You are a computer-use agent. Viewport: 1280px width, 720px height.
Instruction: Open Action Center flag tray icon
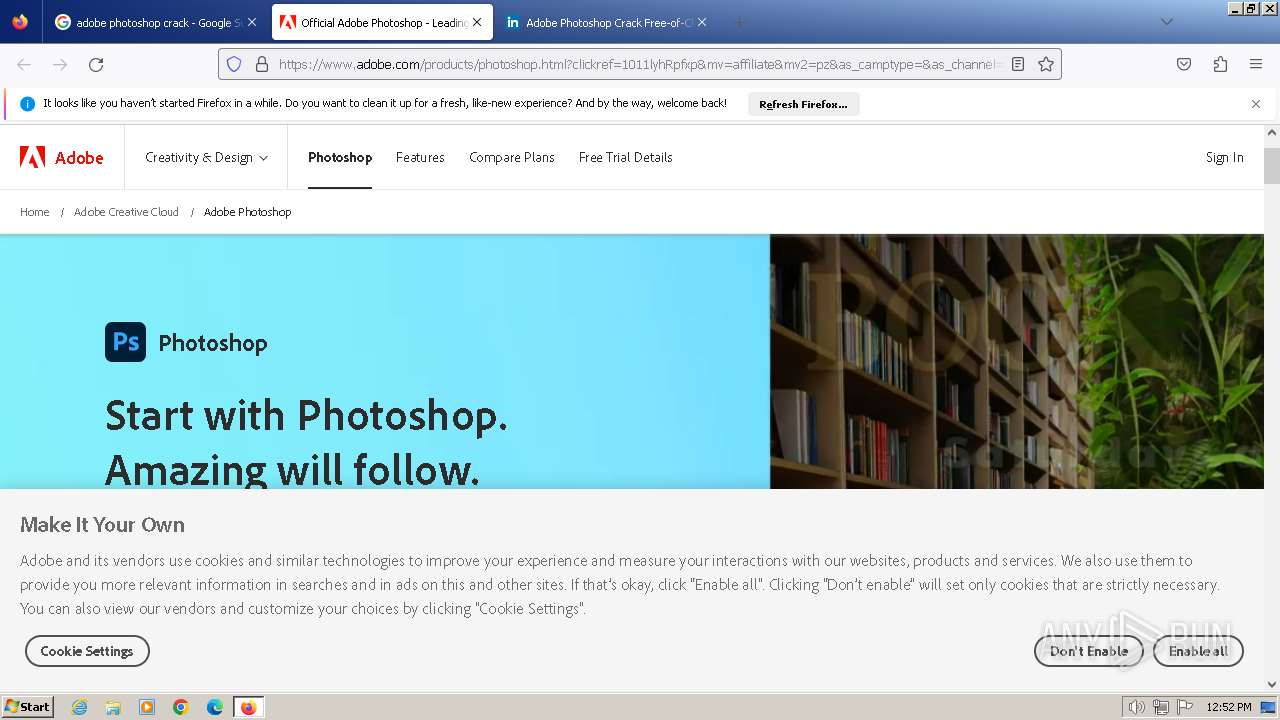click(1185, 707)
